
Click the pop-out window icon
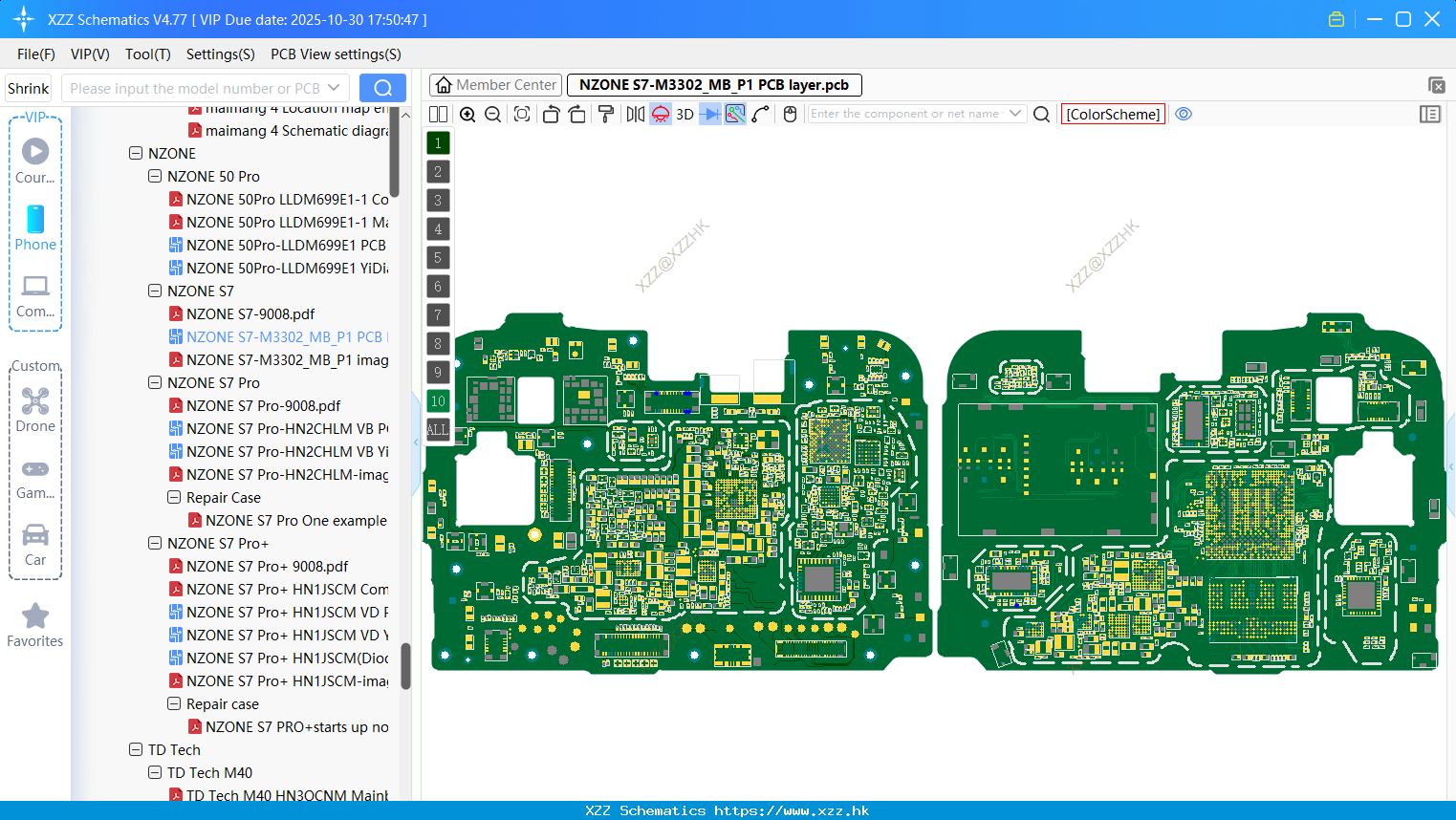click(1436, 85)
